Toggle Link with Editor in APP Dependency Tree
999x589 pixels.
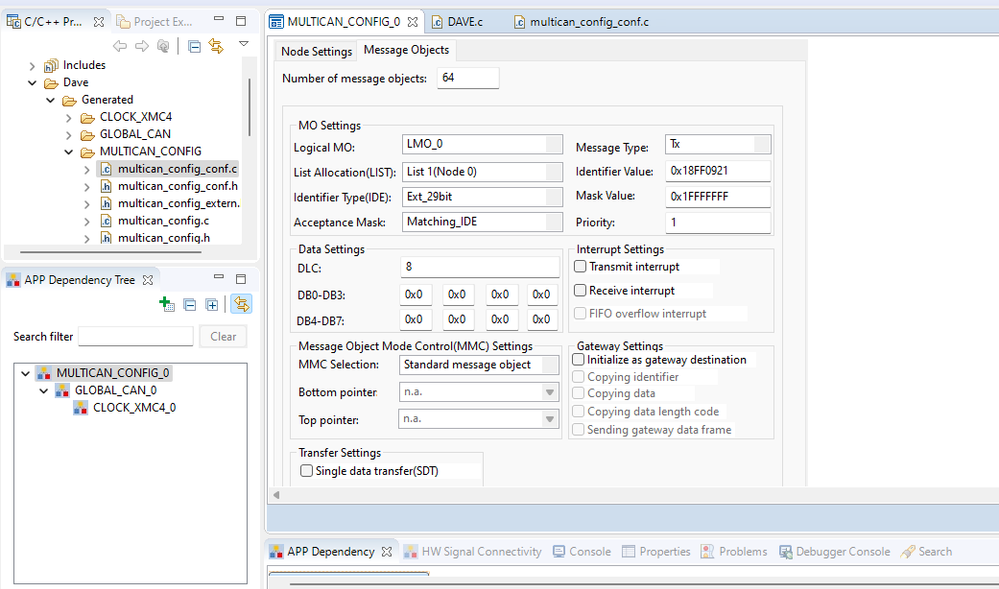tap(240, 304)
